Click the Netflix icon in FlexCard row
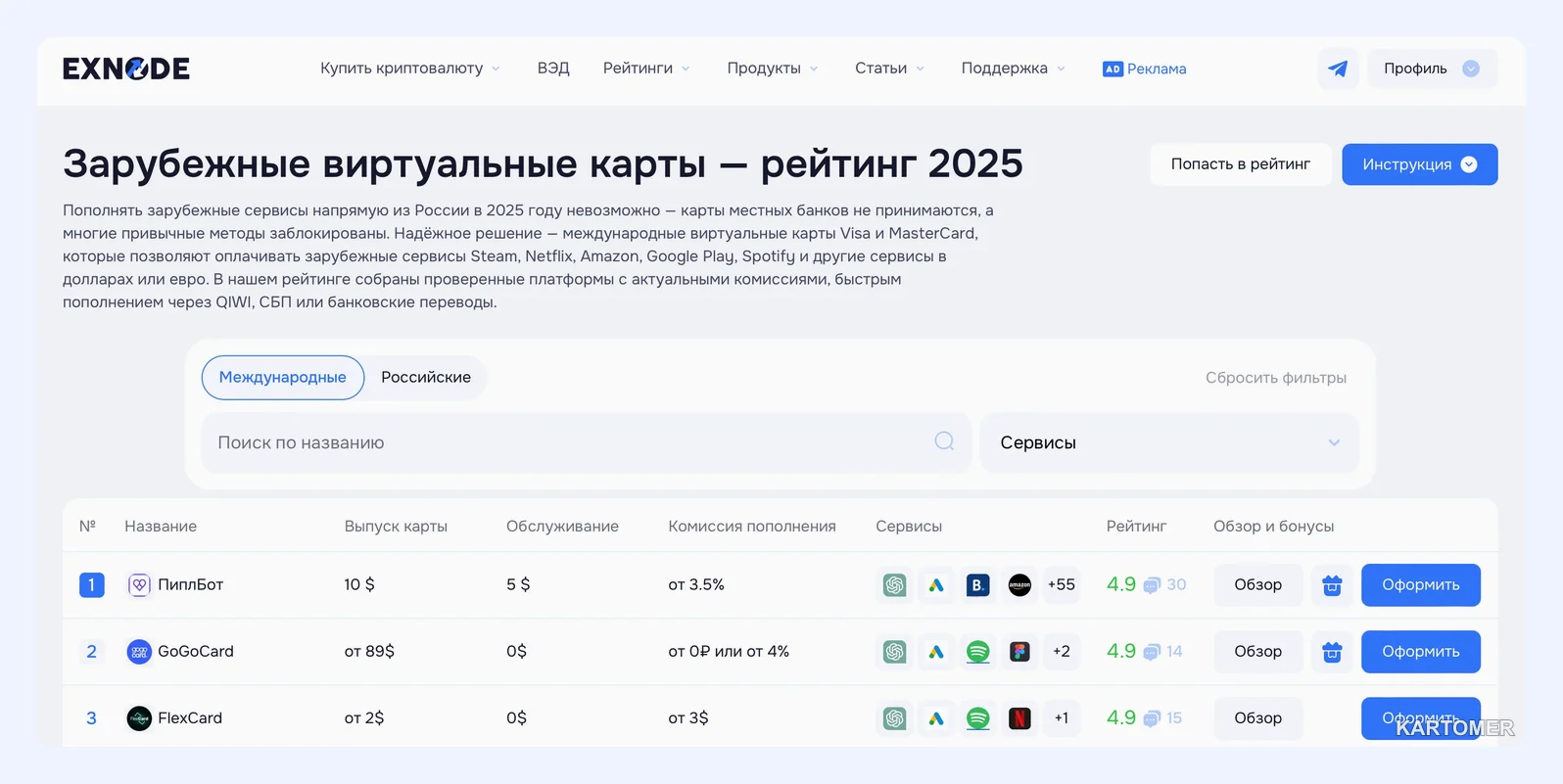 pos(1019,718)
